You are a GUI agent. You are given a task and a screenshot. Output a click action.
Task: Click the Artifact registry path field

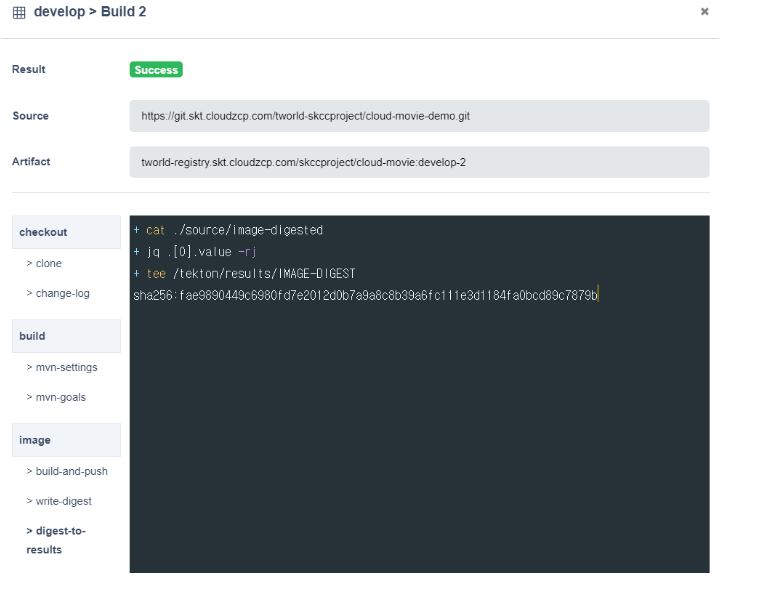coord(419,162)
